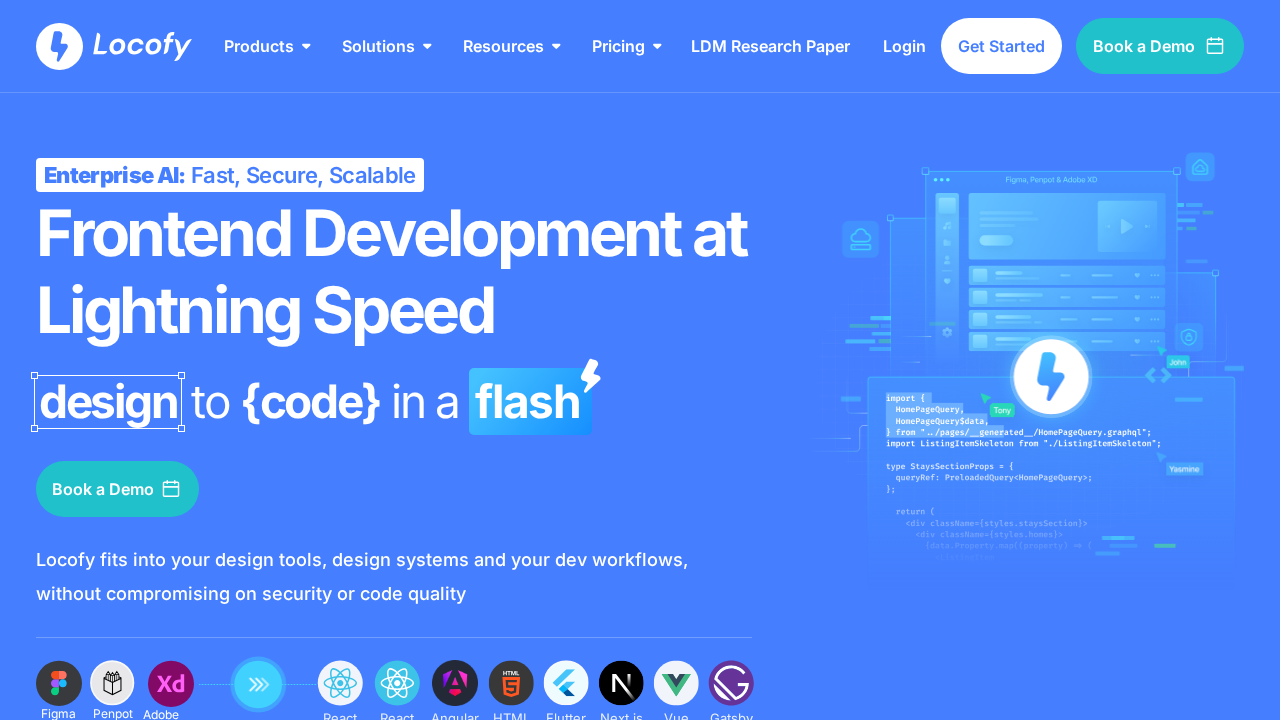Image resolution: width=1280 pixels, height=720 pixels.
Task: Select the Adobe XD icon
Action: point(170,683)
